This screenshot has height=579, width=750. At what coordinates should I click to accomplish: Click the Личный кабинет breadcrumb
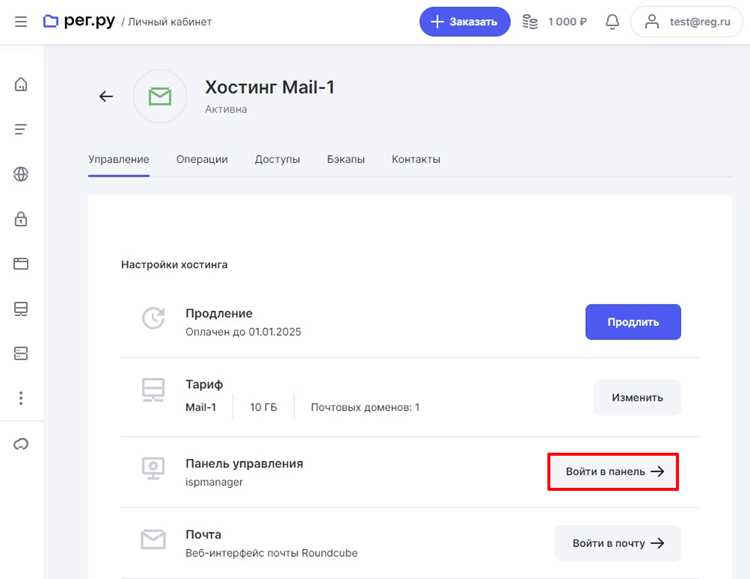(170, 22)
